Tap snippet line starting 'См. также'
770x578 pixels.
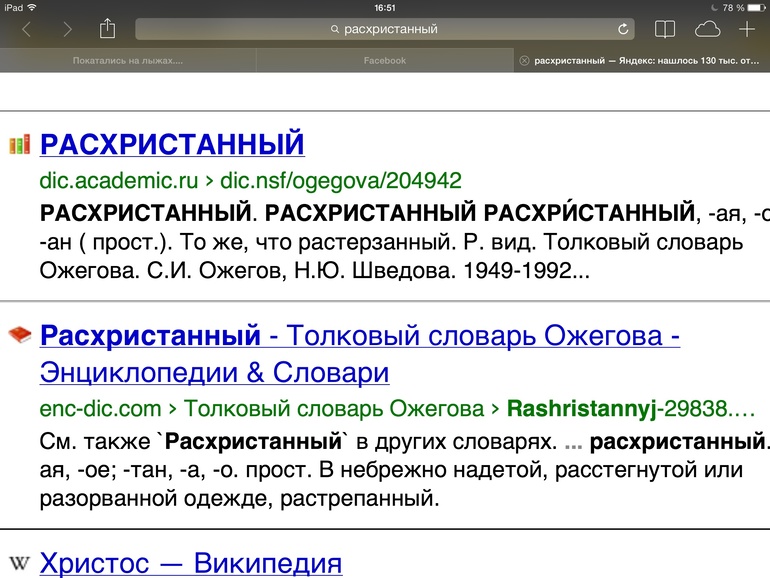[x=405, y=441]
